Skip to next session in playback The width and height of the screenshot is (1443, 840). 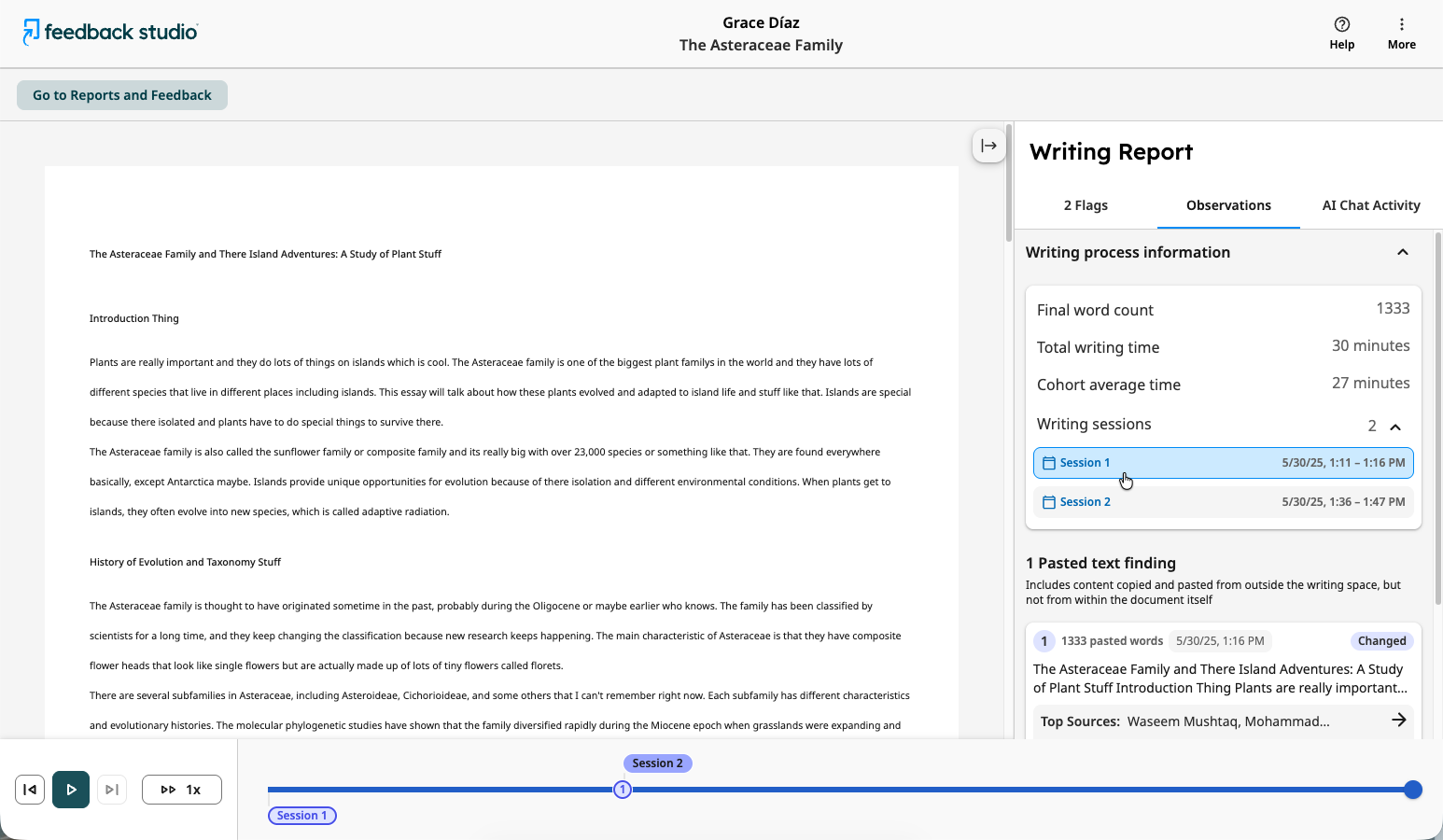pyautogui.click(x=112, y=790)
